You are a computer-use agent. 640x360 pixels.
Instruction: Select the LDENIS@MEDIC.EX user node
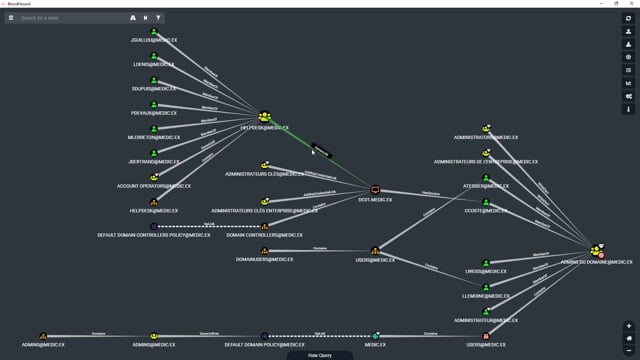[x=154, y=56]
